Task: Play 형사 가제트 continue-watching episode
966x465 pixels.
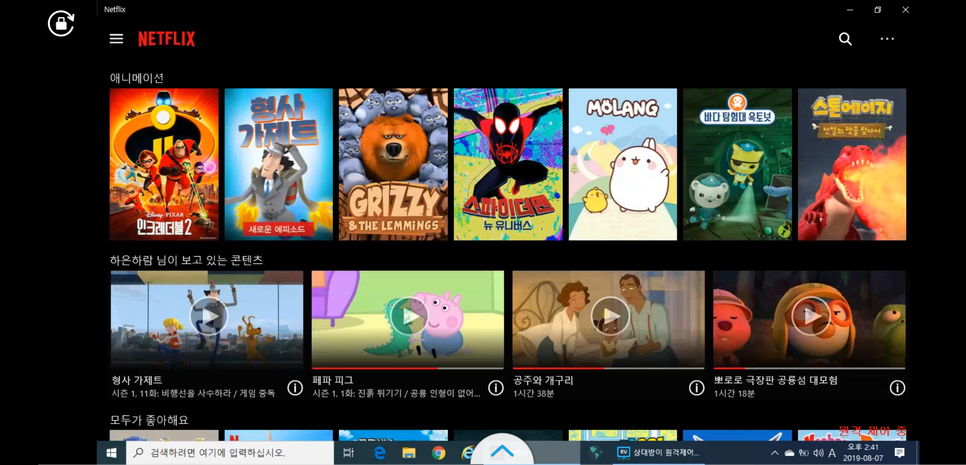Action: (x=208, y=316)
